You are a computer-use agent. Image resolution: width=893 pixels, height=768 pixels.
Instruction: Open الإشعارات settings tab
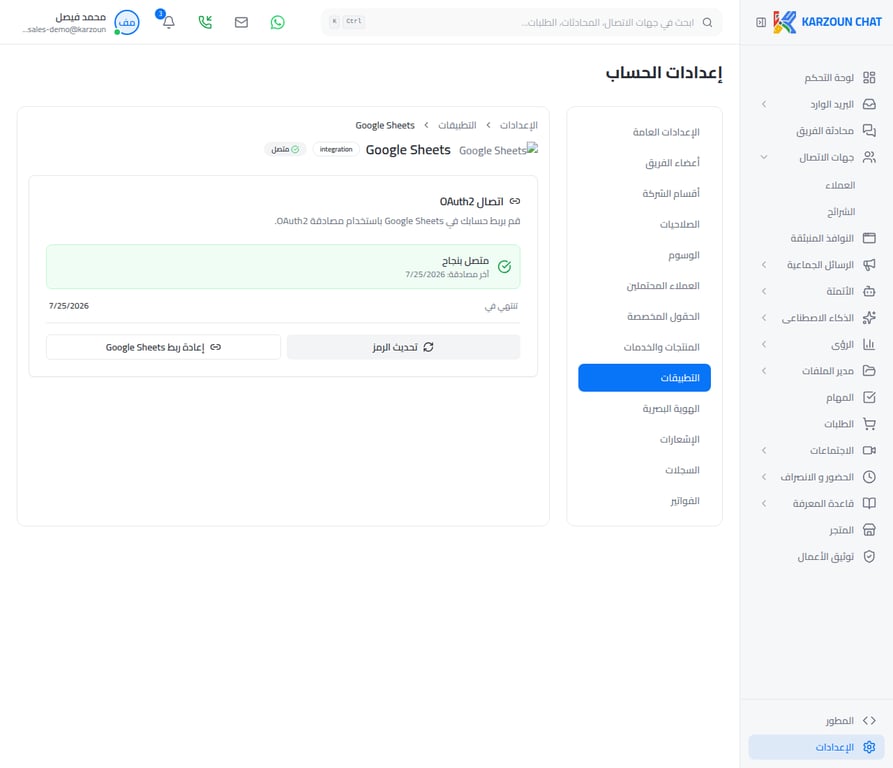[x=644, y=440]
